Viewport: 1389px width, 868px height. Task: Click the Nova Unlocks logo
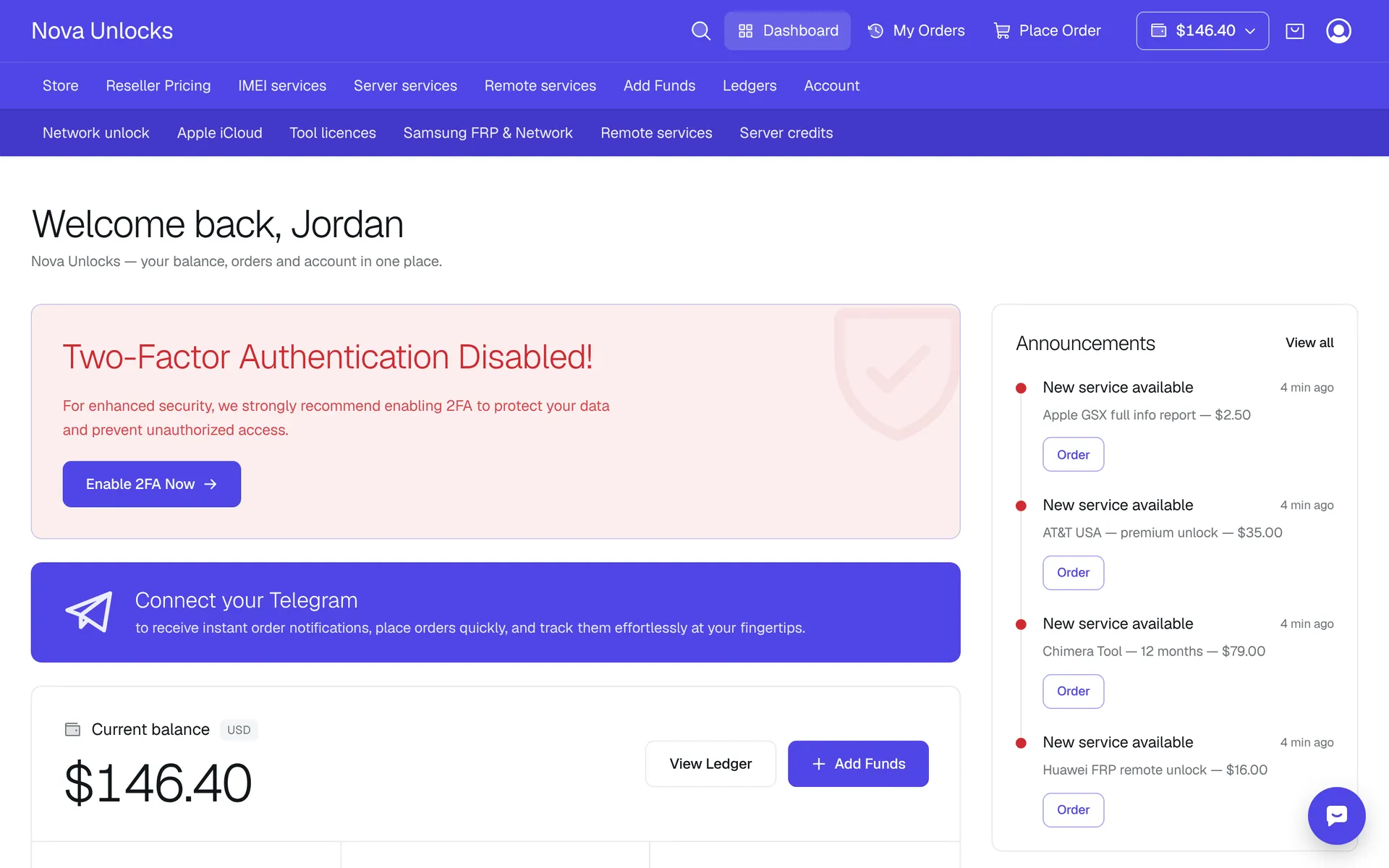tap(102, 30)
